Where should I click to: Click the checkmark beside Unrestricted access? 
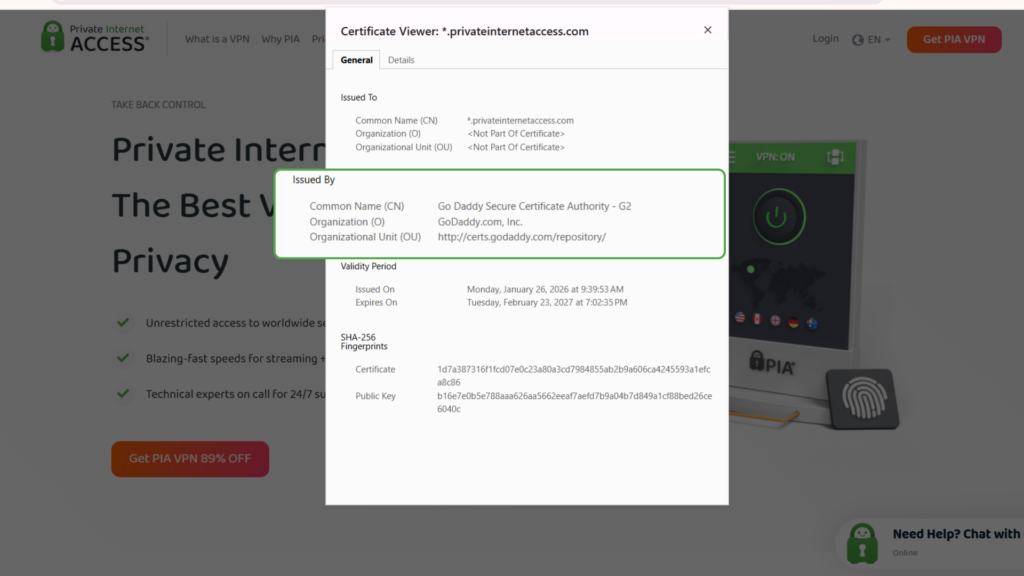[123, 323]
